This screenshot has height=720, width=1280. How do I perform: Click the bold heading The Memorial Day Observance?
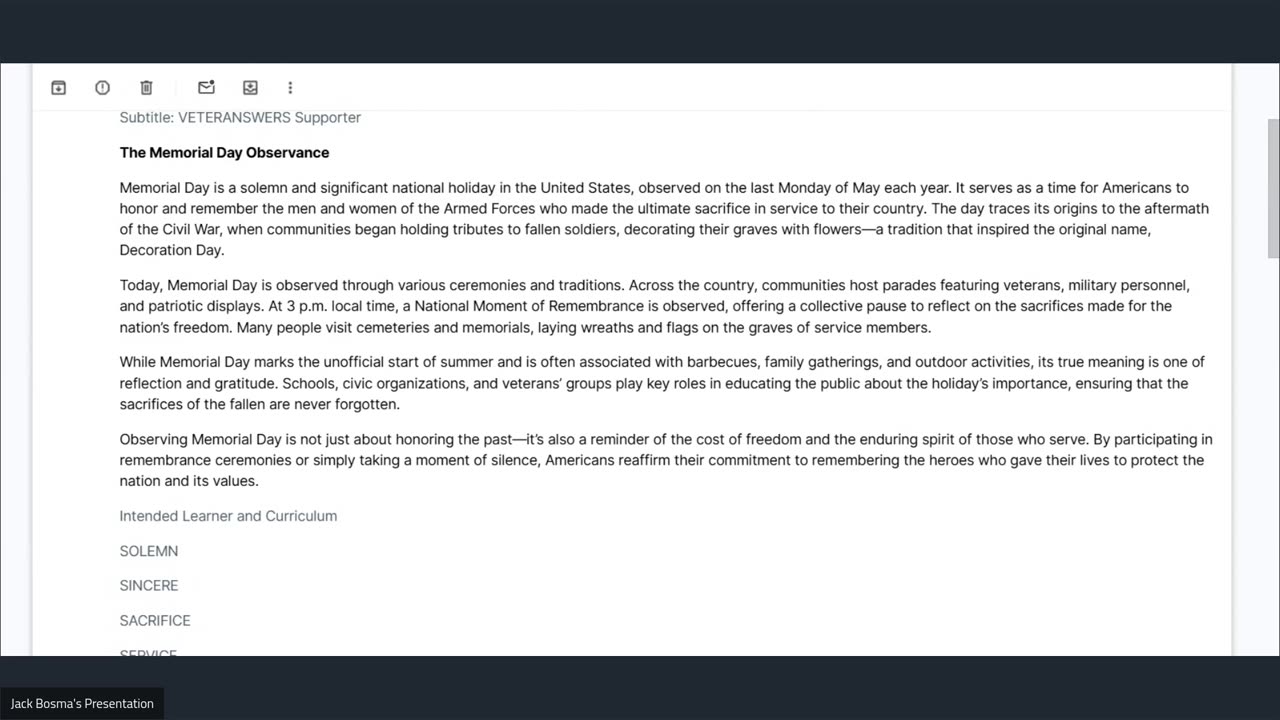[x=224, y=153]
